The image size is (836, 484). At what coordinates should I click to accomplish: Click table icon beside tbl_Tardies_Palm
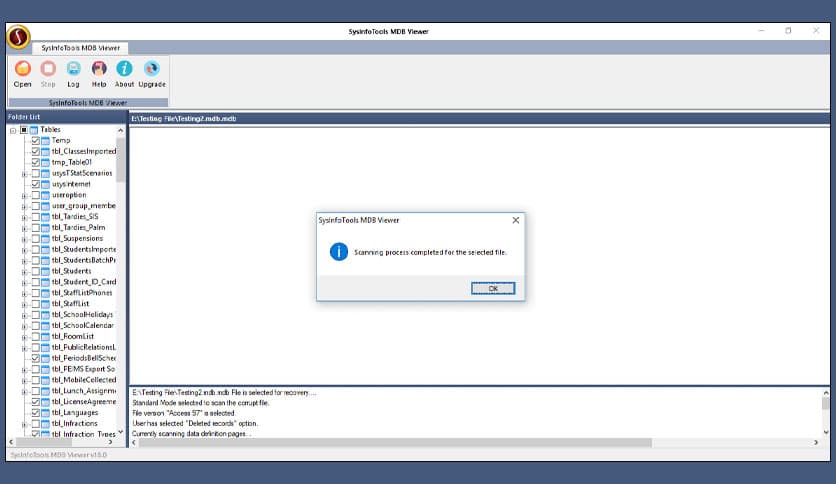pos(45,228)
